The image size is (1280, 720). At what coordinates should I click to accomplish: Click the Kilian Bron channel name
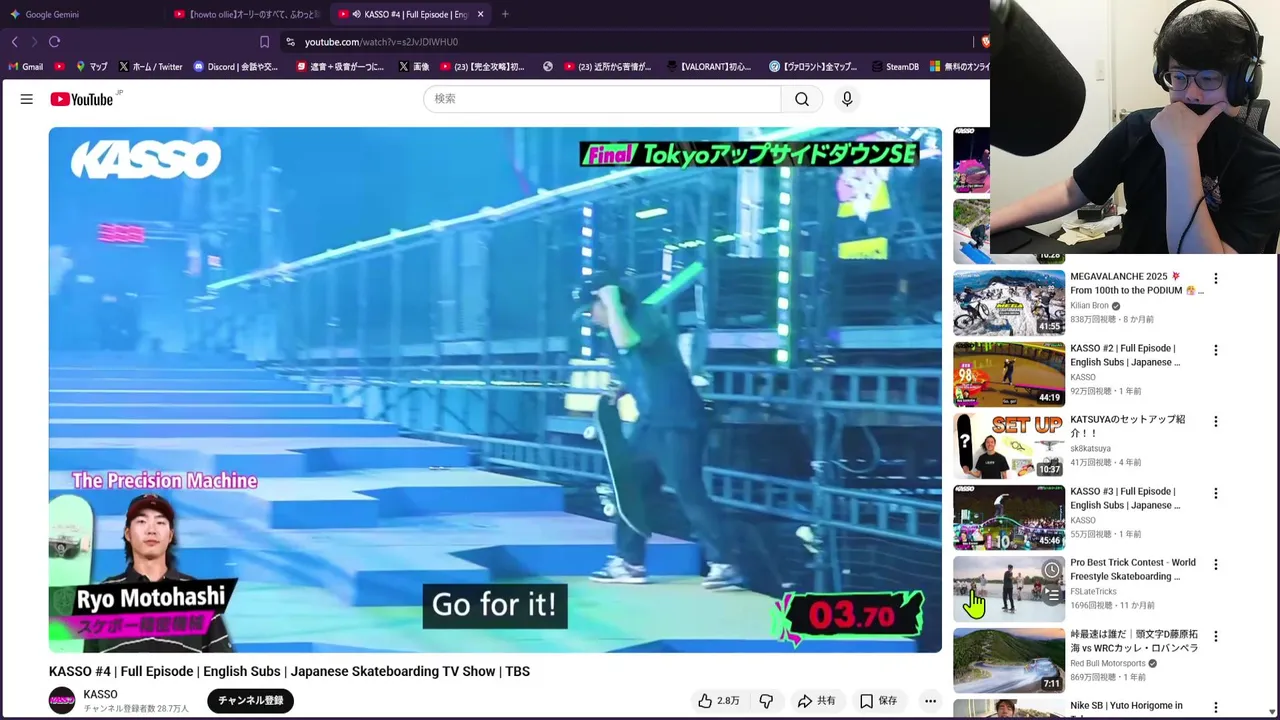pos(1089,306)
